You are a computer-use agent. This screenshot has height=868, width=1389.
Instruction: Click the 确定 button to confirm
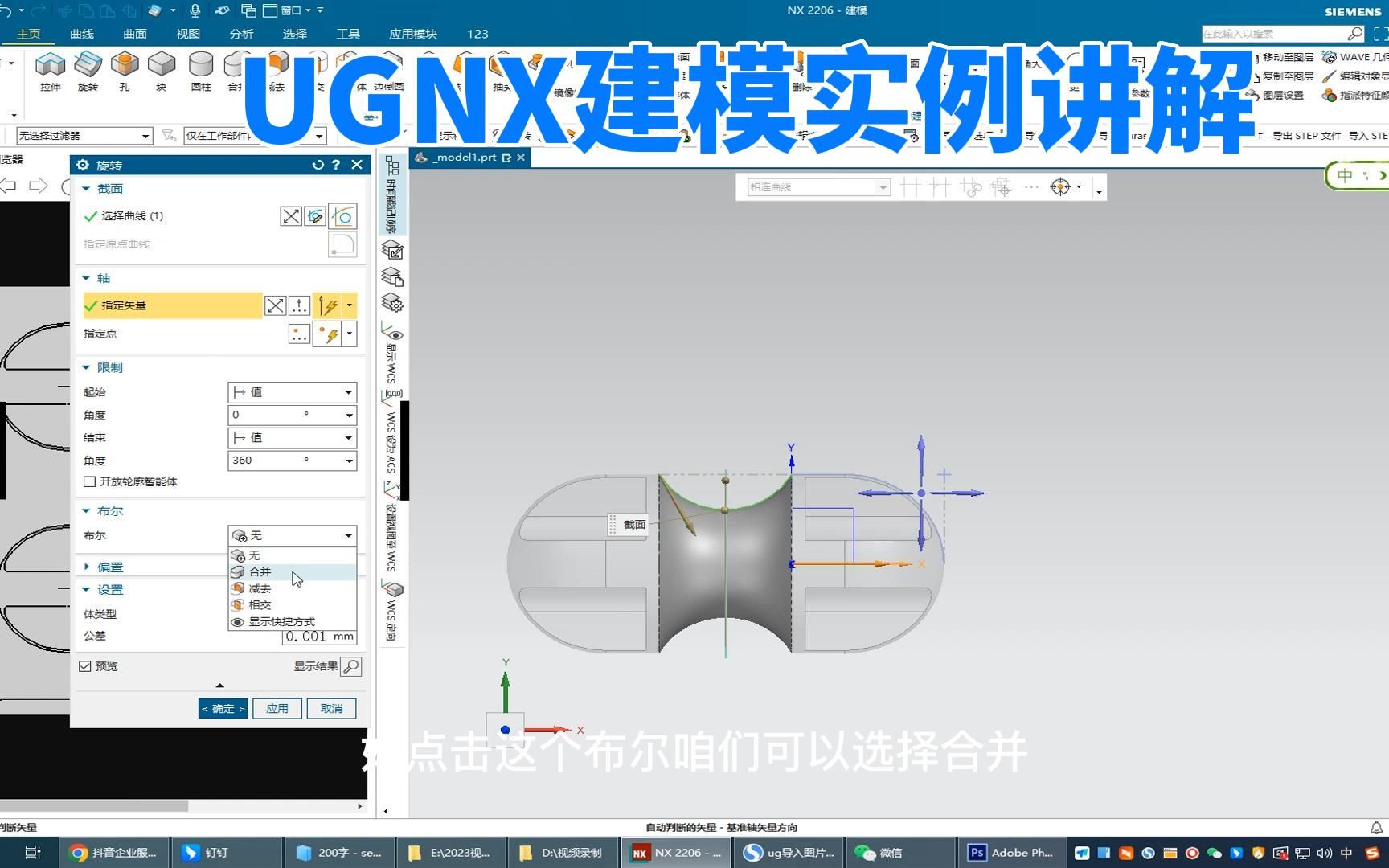[222, 708]
